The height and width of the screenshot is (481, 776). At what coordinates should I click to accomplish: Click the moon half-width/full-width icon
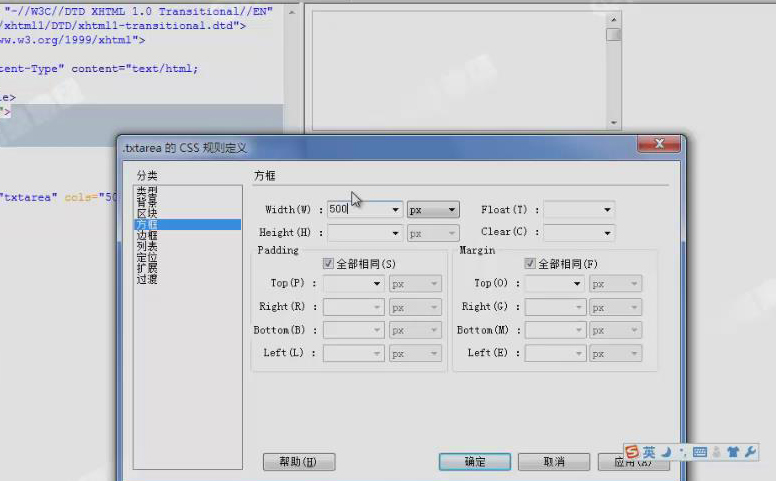tap(665, 452)
